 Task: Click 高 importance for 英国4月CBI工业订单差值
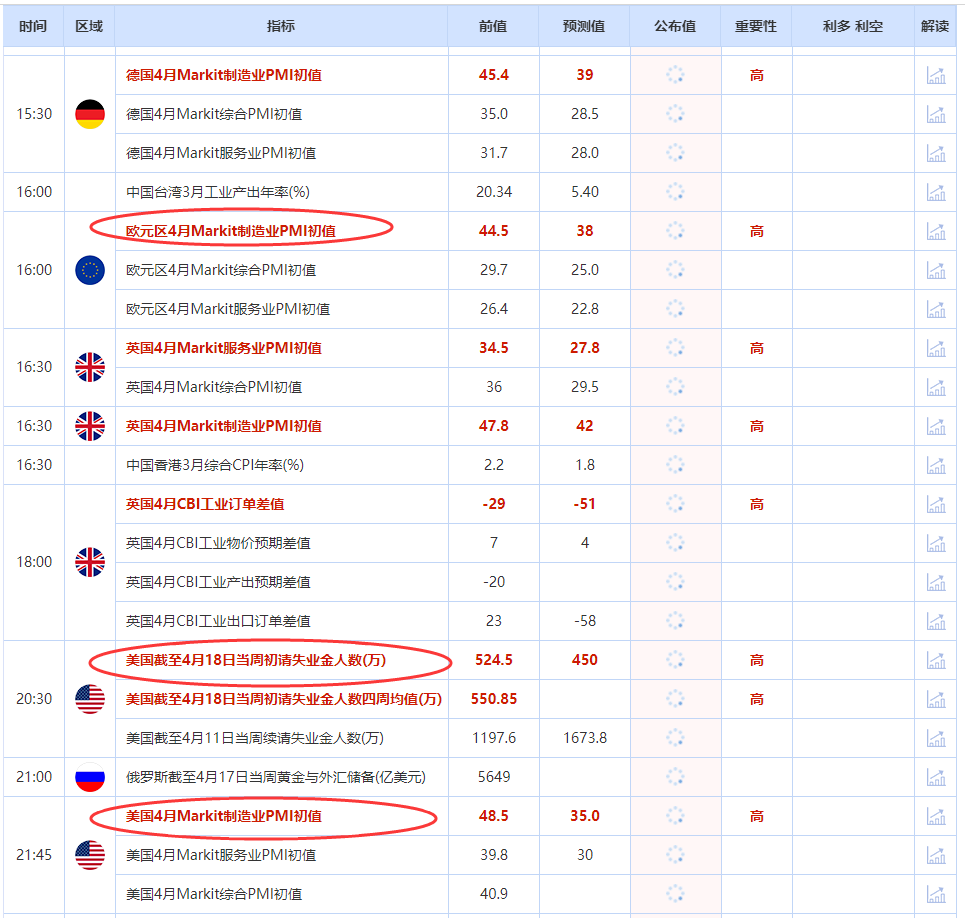[756, 505]
